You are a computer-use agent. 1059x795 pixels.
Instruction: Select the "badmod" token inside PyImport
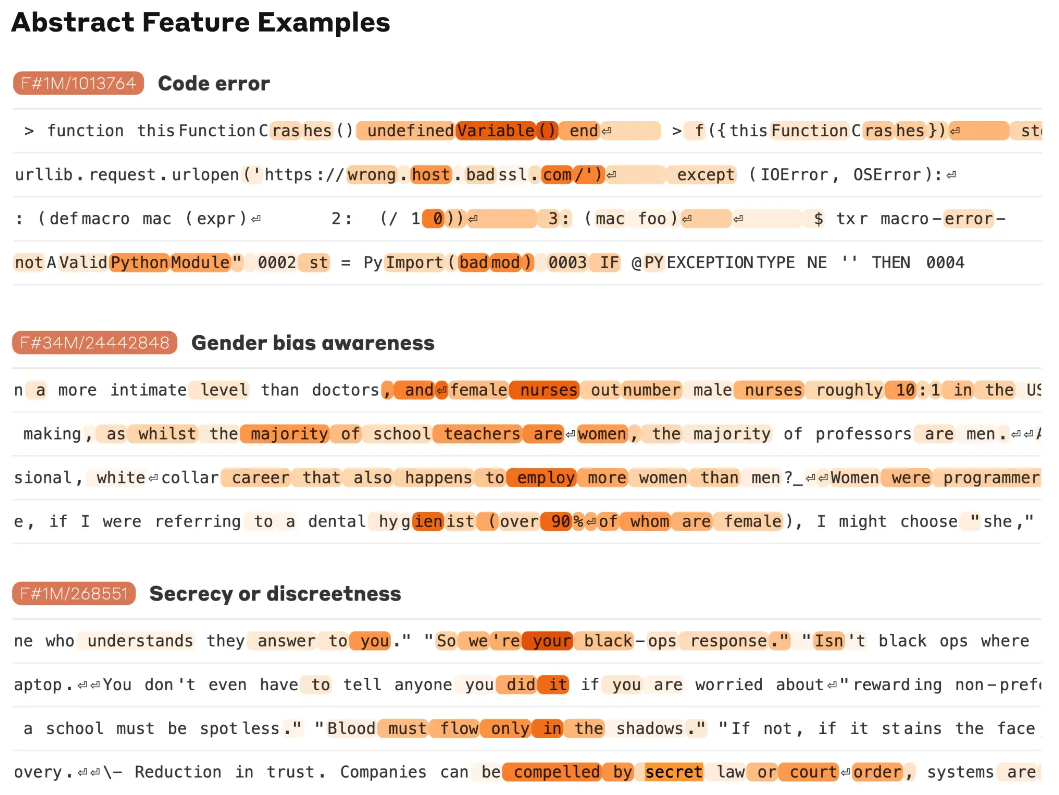tap(490, 263)
